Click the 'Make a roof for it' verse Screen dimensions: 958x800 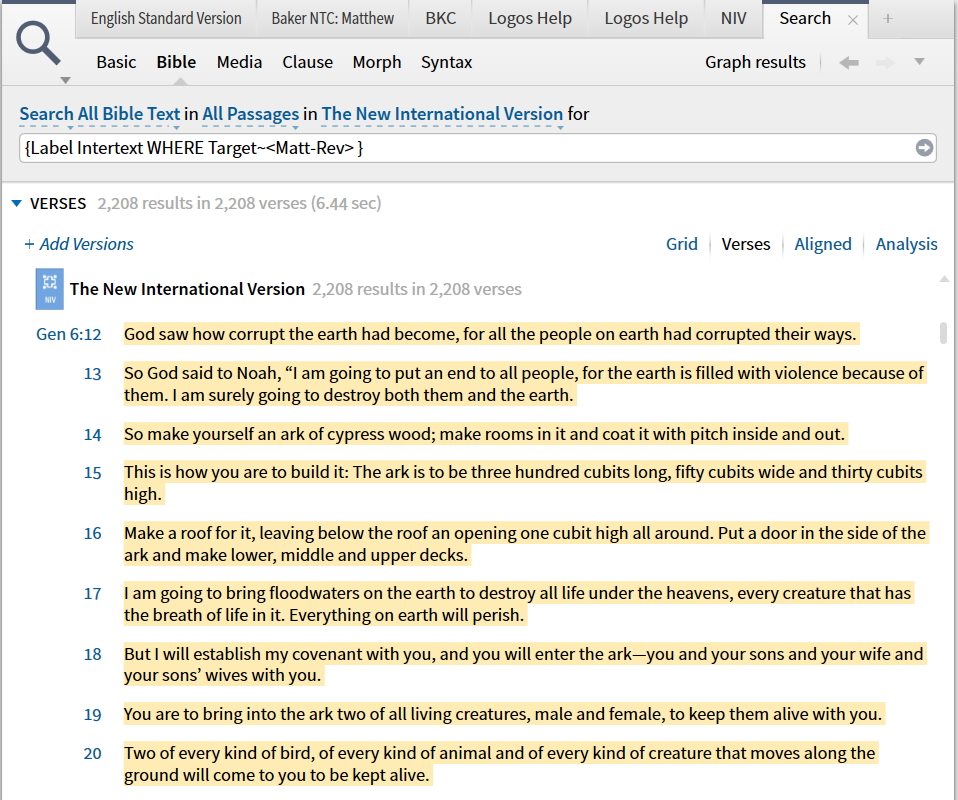pos(525,544)
